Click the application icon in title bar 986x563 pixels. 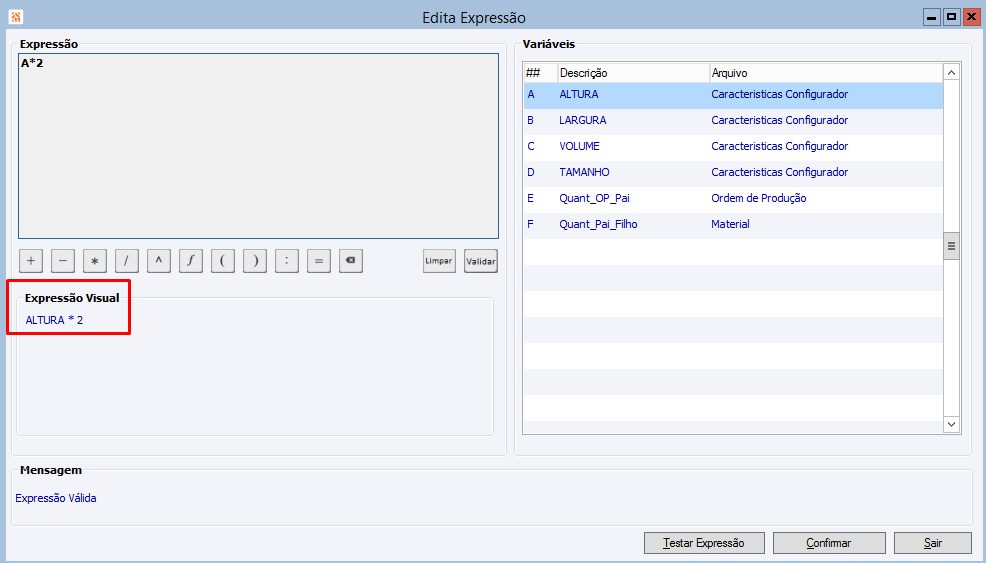point(16,17)
